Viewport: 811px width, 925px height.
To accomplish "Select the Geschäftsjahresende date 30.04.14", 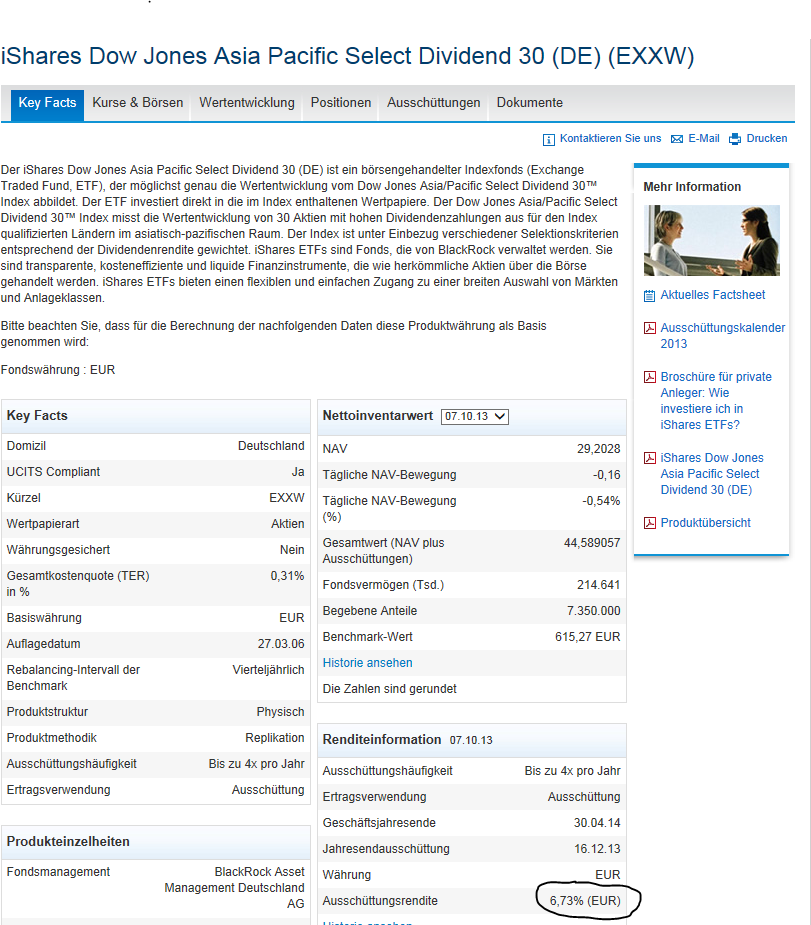I will (597, 823).
